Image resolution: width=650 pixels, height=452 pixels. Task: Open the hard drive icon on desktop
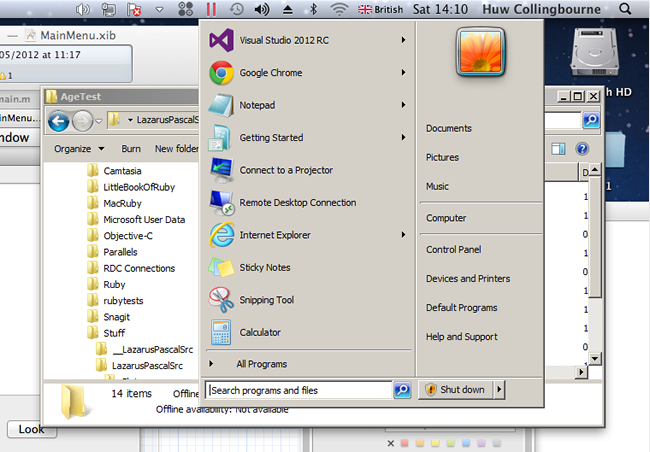tap(595, 52)
